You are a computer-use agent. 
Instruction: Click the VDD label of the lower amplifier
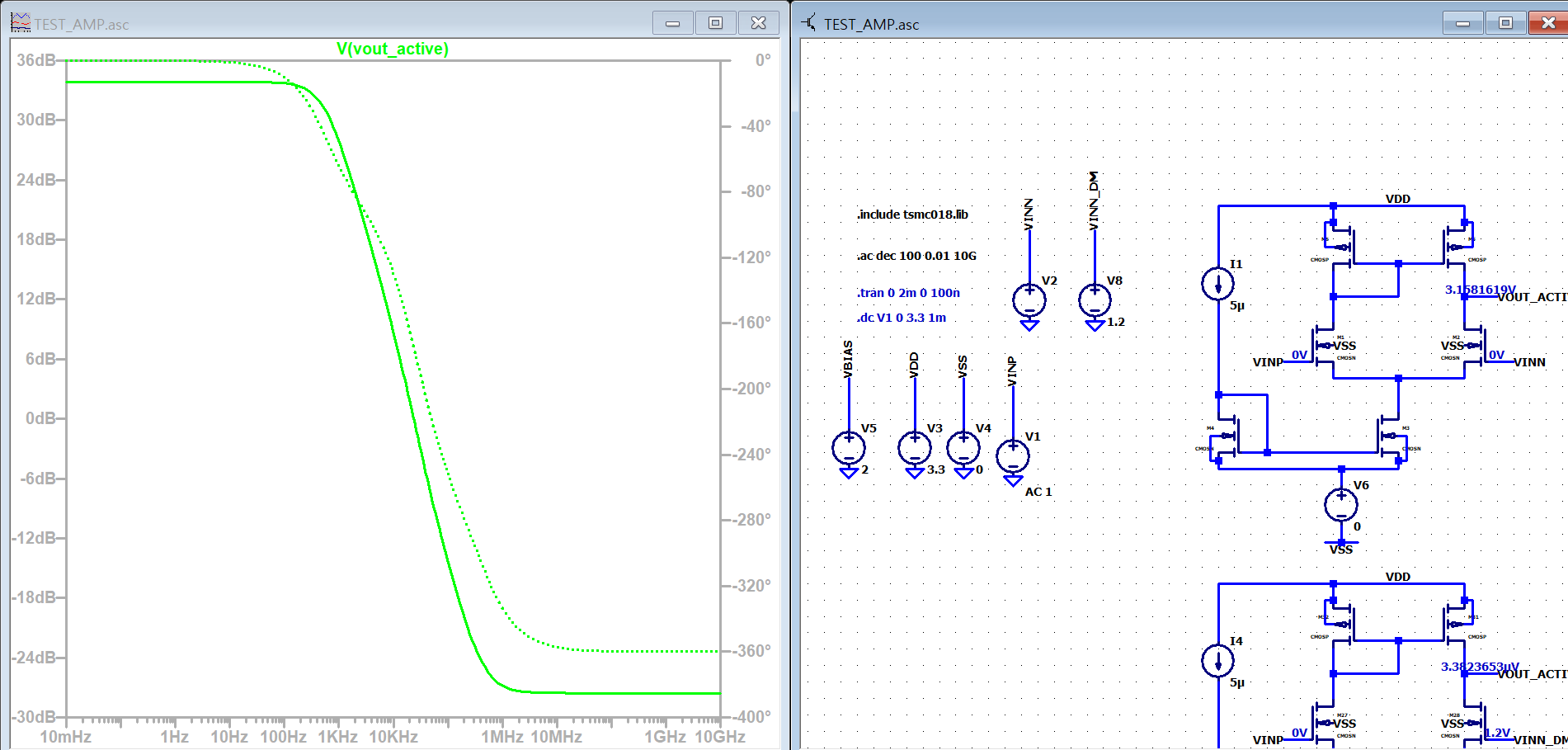(x=1398, y=577)
